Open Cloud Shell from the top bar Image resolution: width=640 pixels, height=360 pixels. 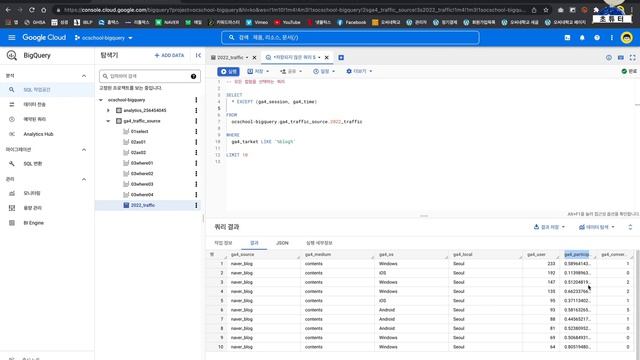point(567,38)
